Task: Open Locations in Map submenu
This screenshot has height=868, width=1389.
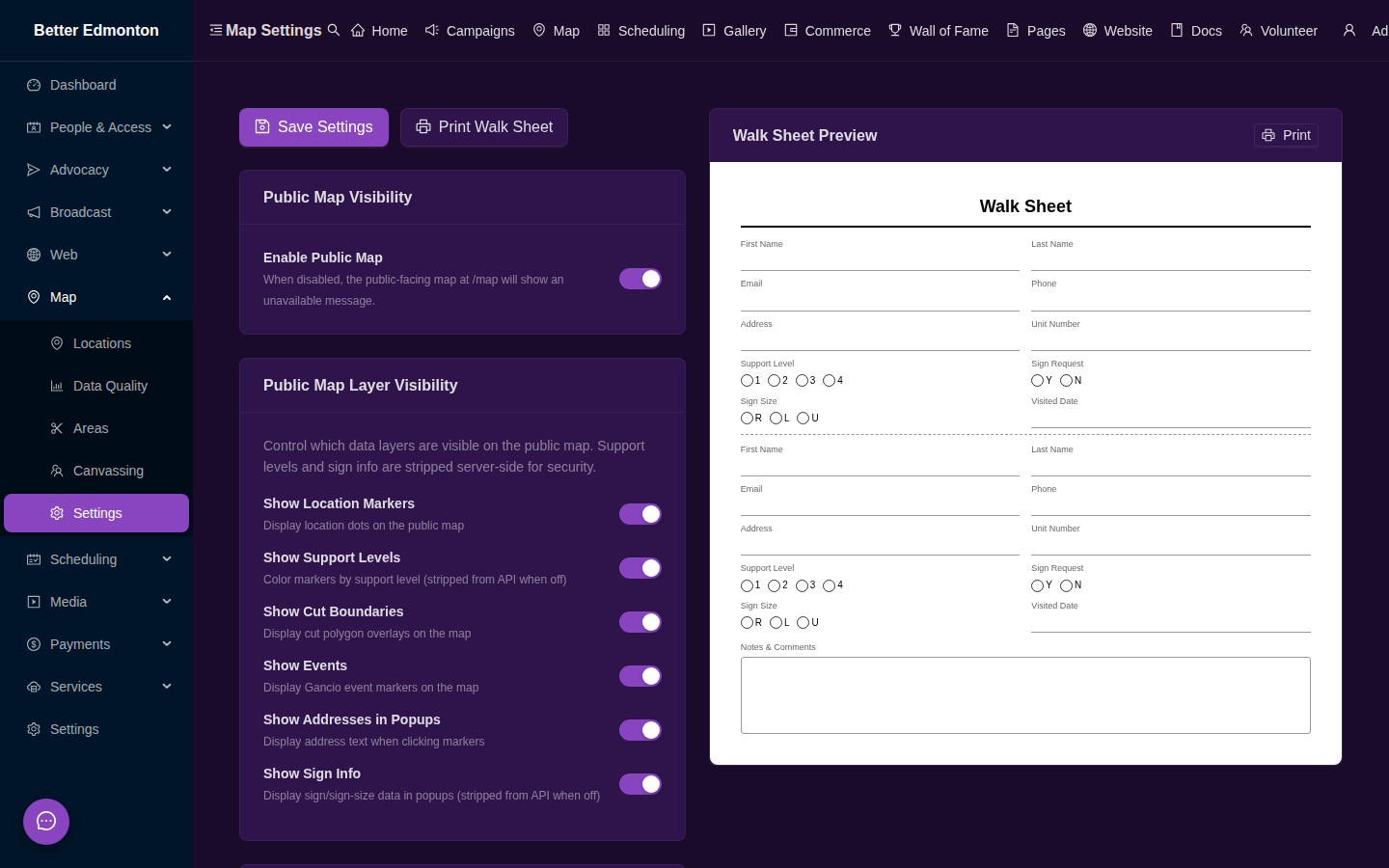Action: pyautogui.click(x=96, y=343)
